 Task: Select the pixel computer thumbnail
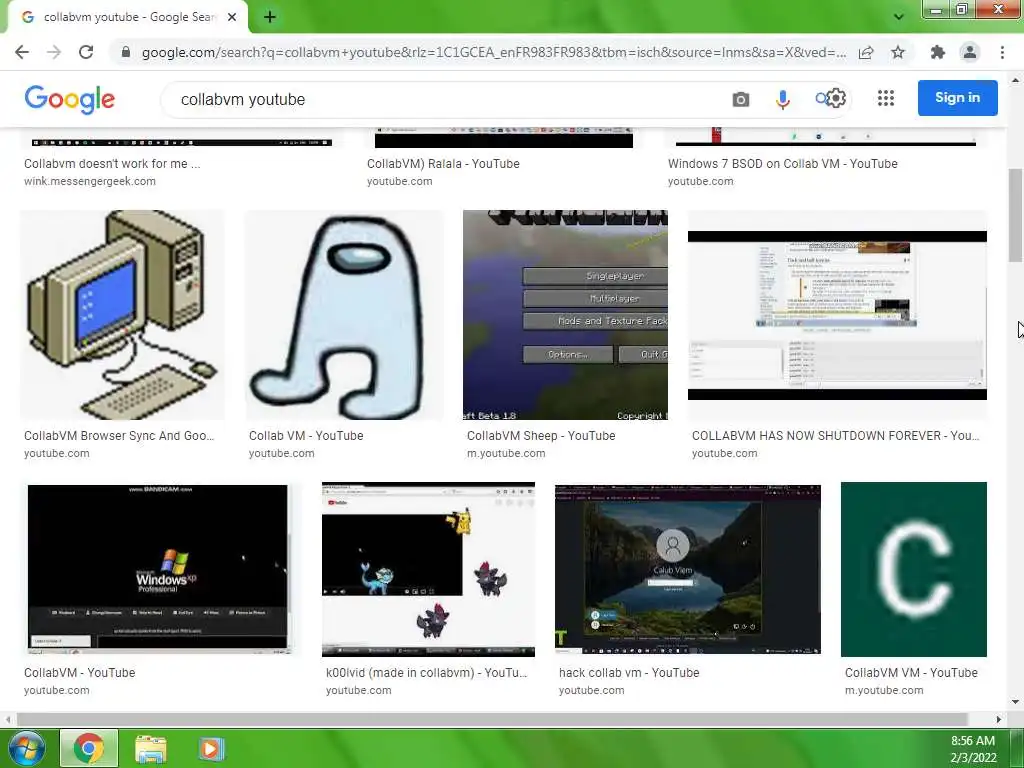[x=122, y=315]
